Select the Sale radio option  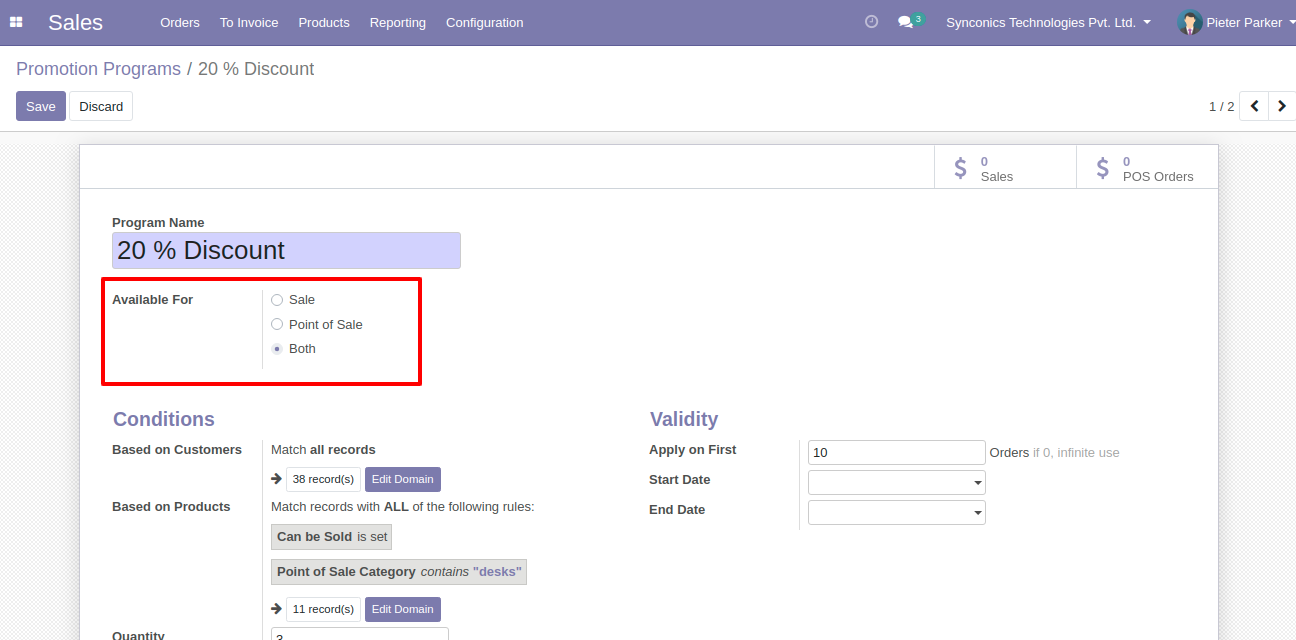point(277,300)
